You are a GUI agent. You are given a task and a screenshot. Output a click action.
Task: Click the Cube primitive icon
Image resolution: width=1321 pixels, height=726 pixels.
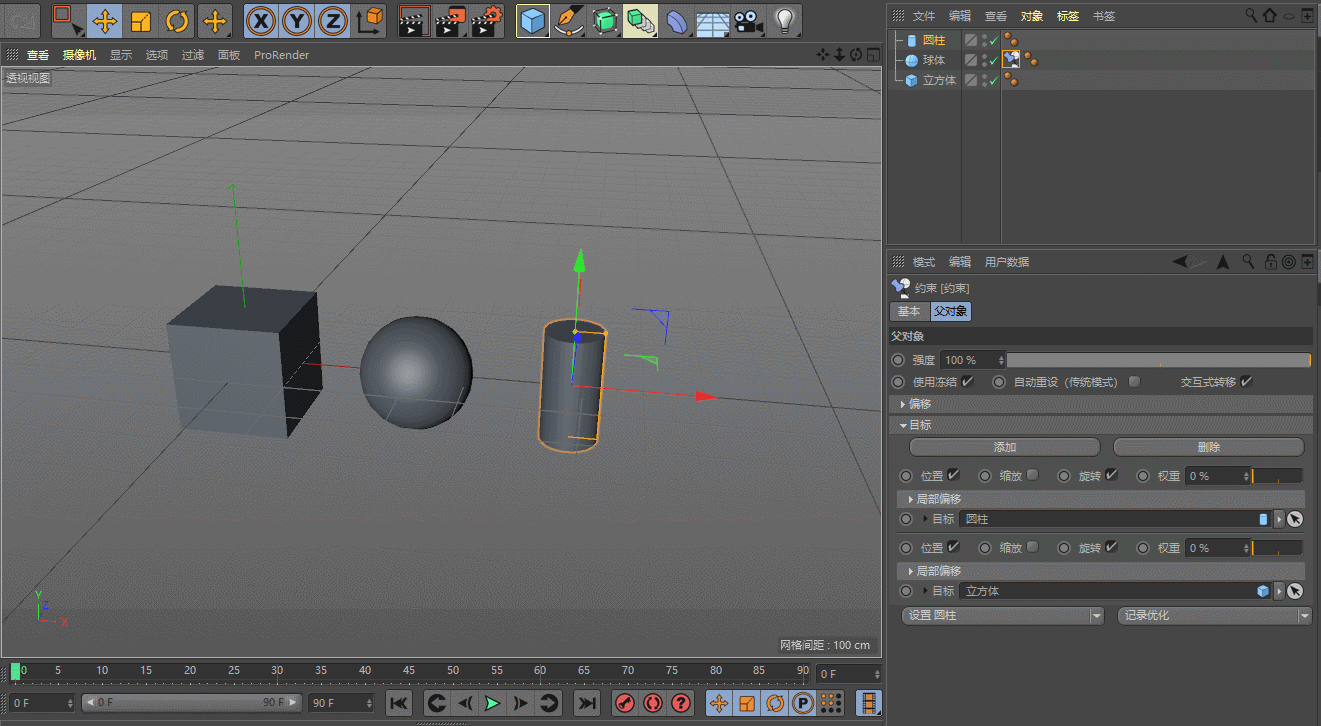tap(533, 20)
